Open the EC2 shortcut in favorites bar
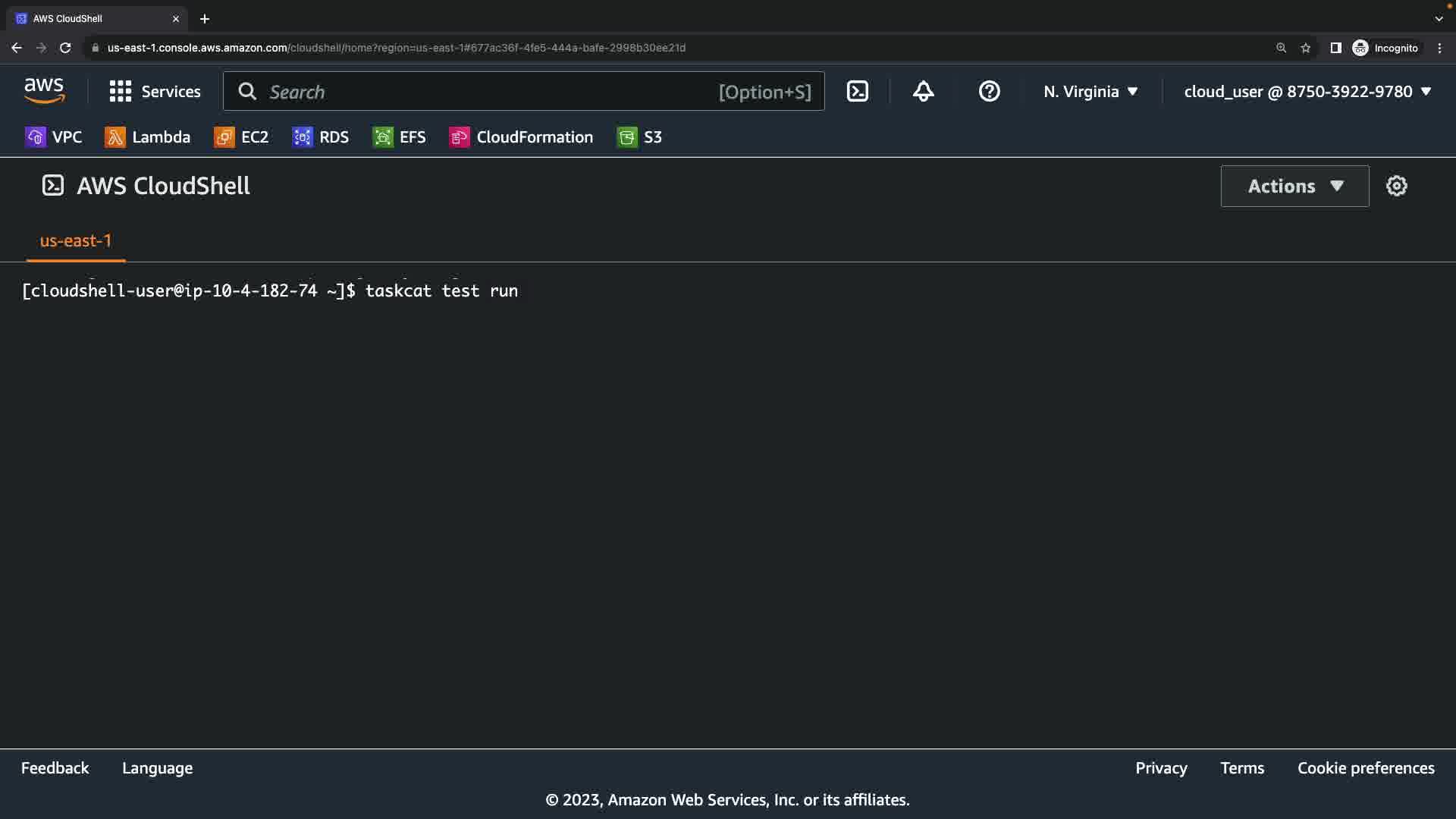Screen dimensions: 1456x819 pos(242,137)
